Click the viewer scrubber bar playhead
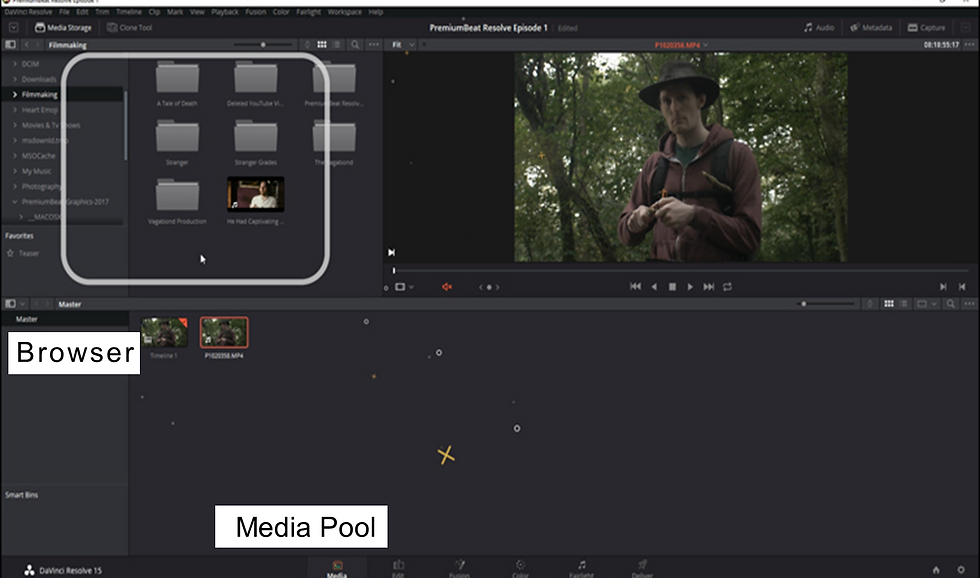The width and height of the screenshot is (980, 578). 394,271
